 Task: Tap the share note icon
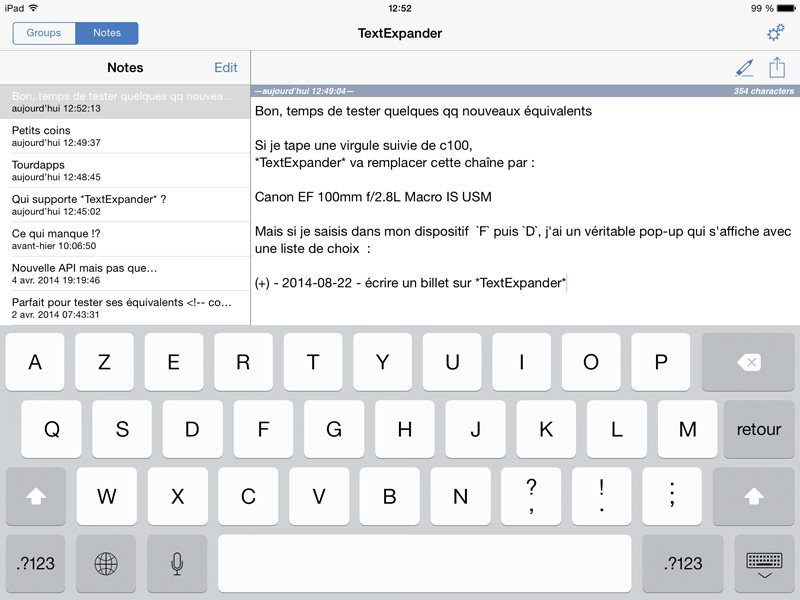pyautogui.click(x=777, y=67)
